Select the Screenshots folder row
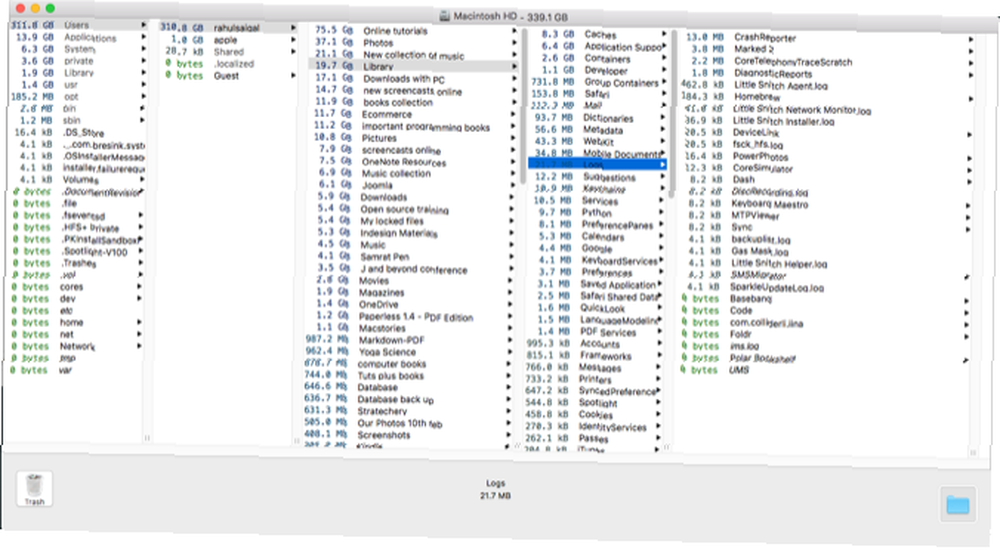1000x550 pixels. pos(407,435)
